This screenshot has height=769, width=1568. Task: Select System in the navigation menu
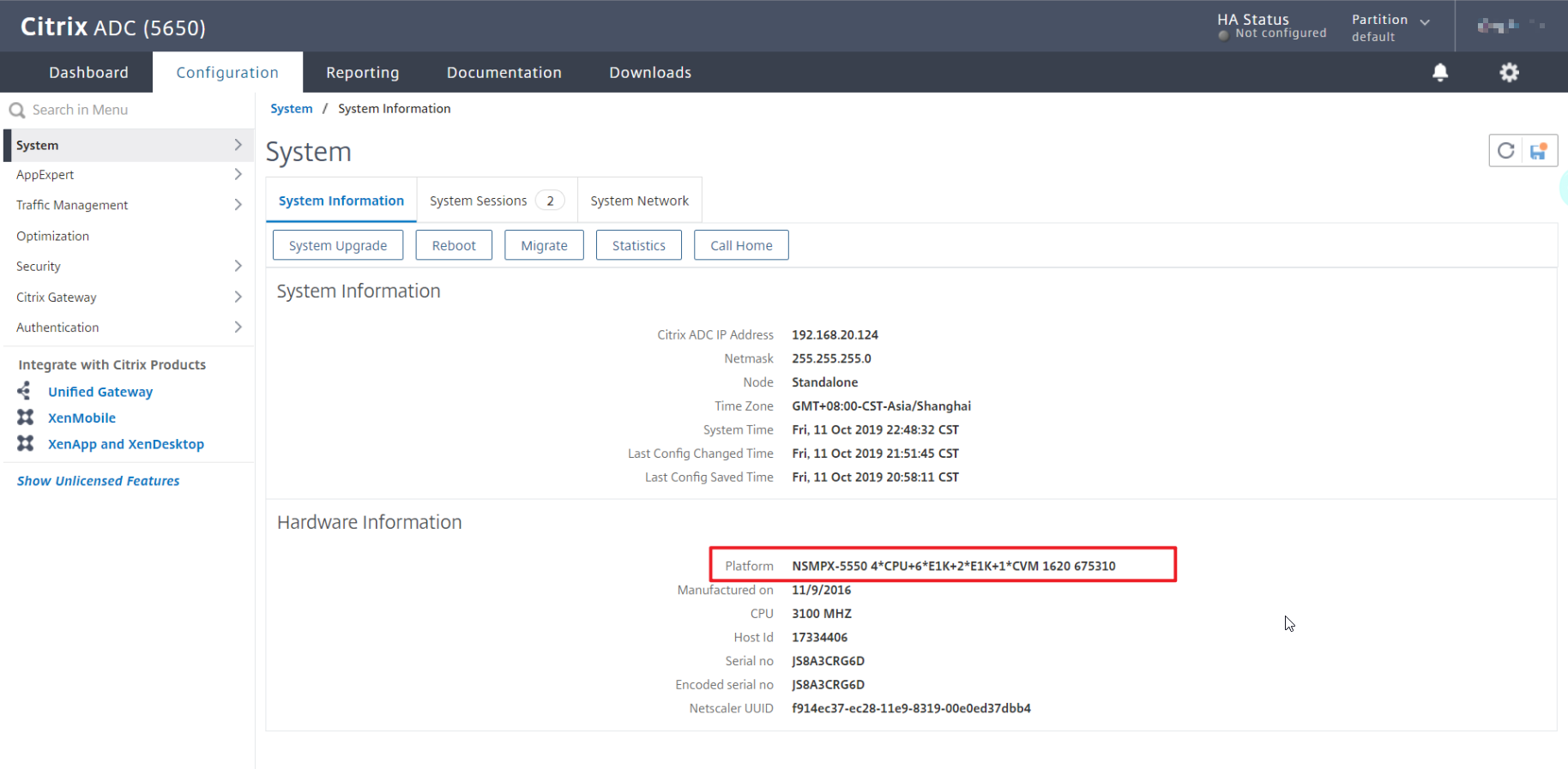pyautogui.click(x=129, y=145)
